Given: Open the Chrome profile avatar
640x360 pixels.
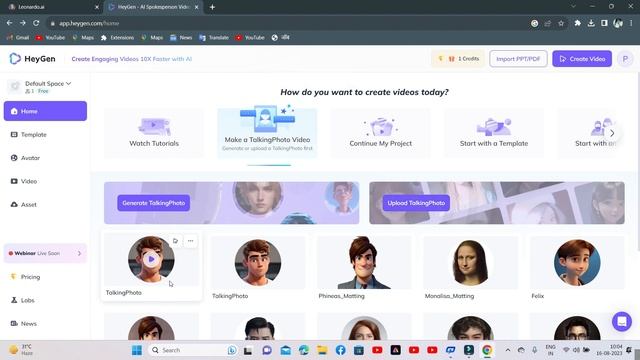Looking at the screenshot, I should pos(618,23).
